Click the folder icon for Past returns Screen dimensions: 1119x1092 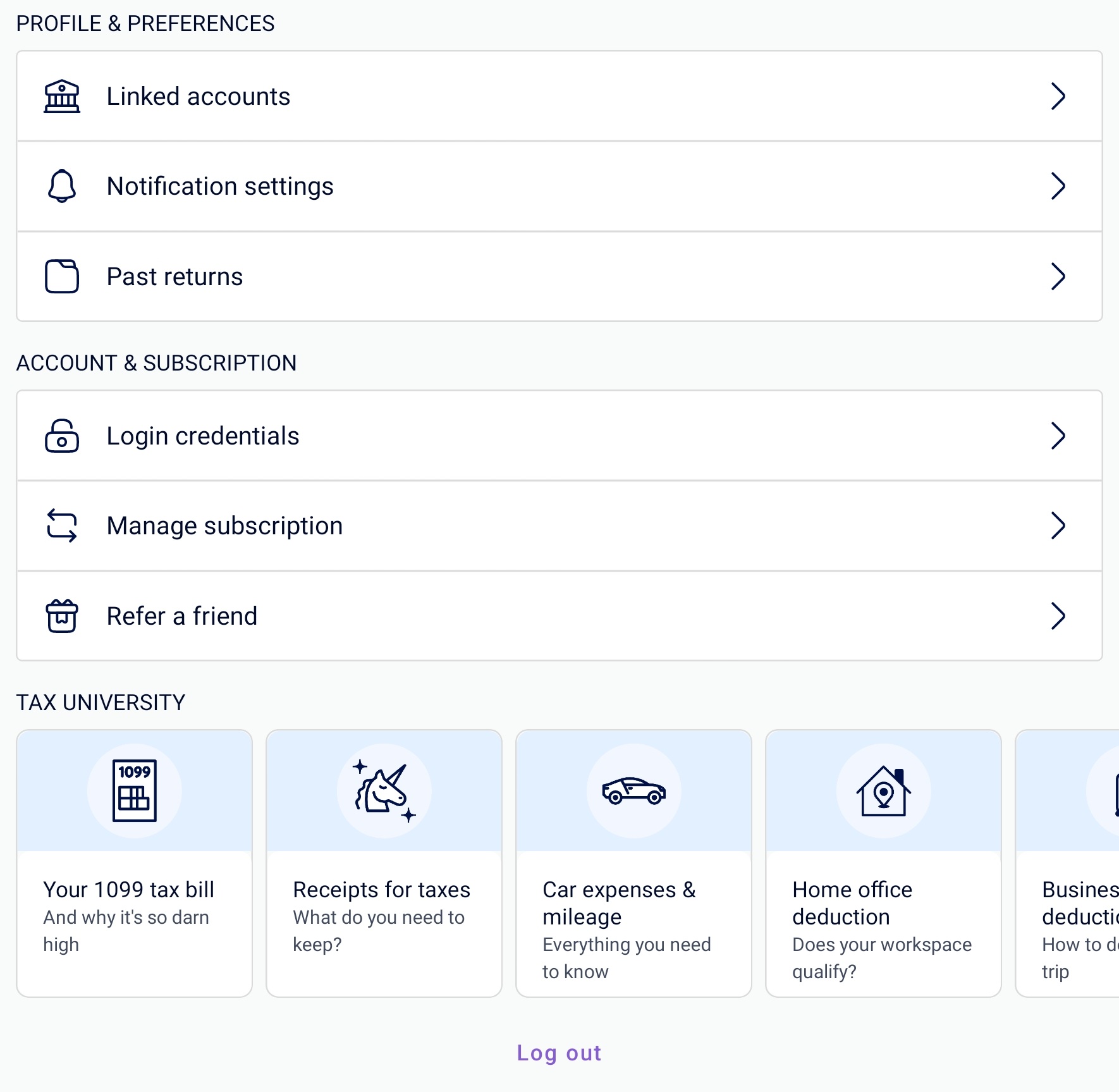62,276
